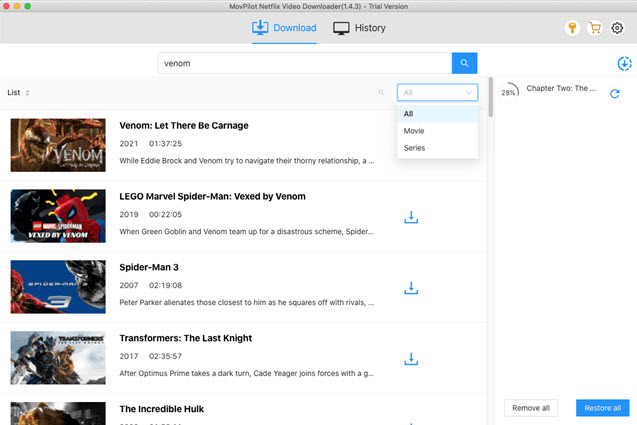Select the Spider-Man 3 title text
Viewport: 637px width, 425px height.
[x=149, y=267]
